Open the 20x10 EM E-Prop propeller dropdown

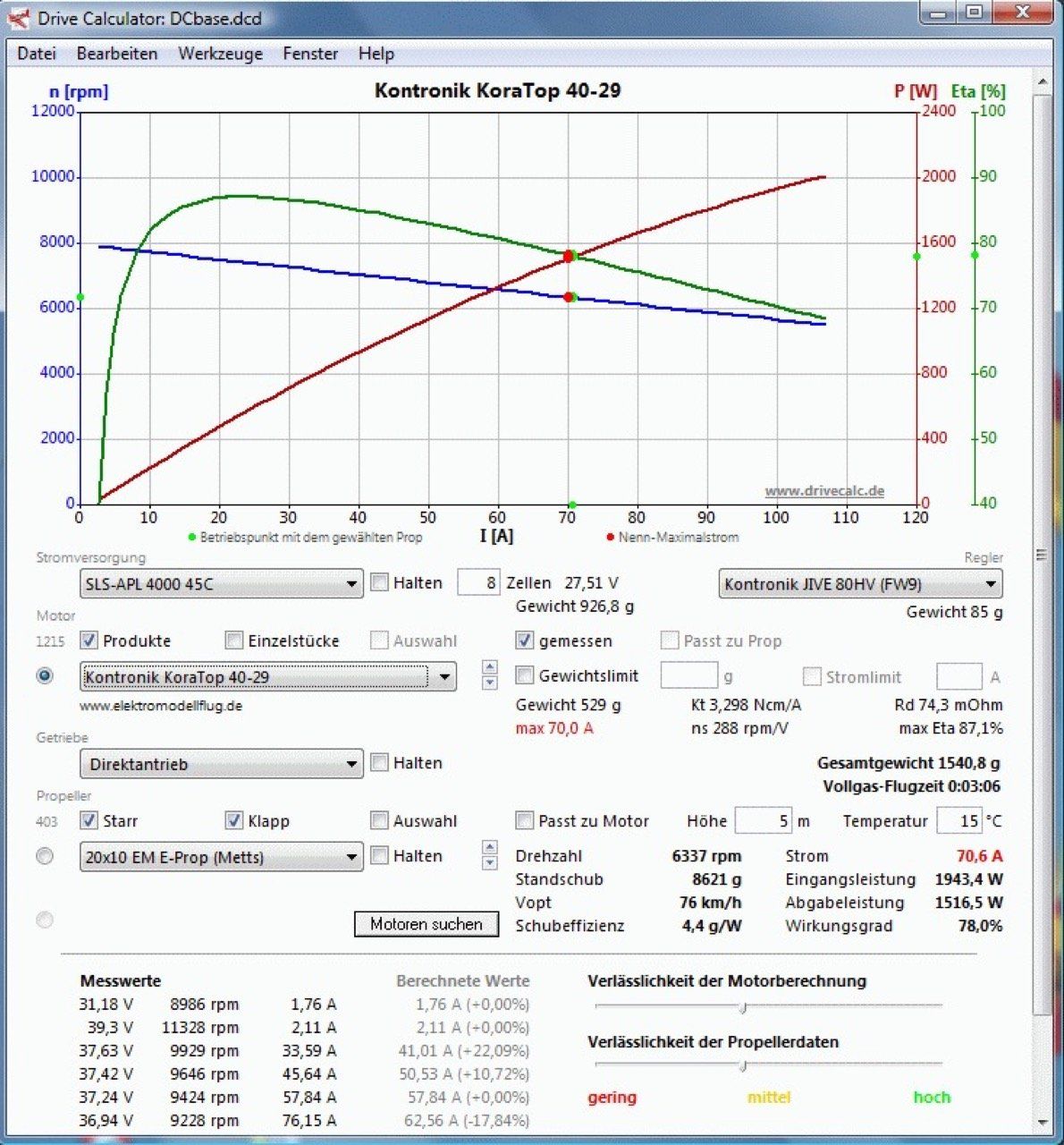click(x=222, y=857)
